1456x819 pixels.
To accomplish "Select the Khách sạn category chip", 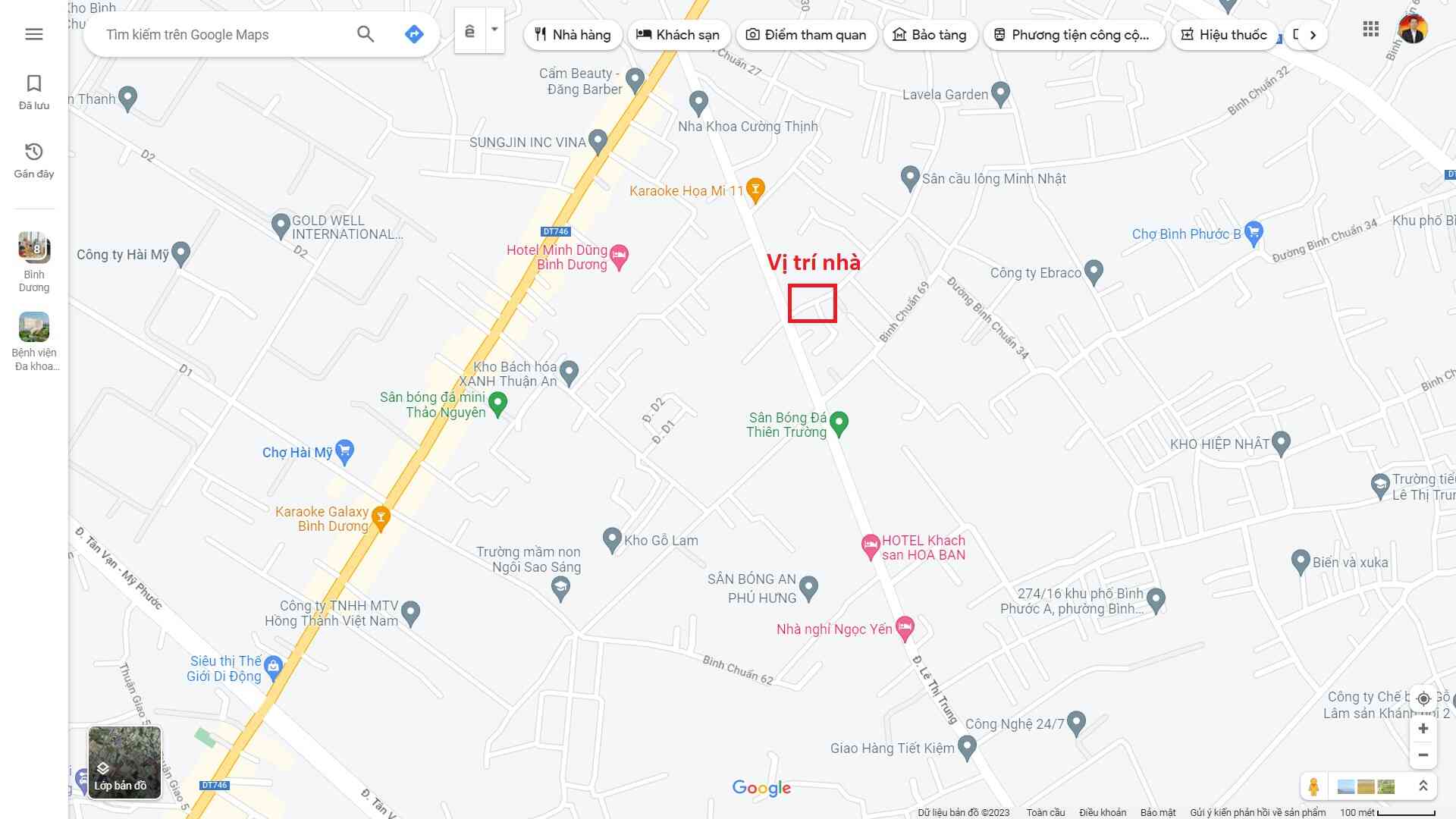I will (679, 35).
